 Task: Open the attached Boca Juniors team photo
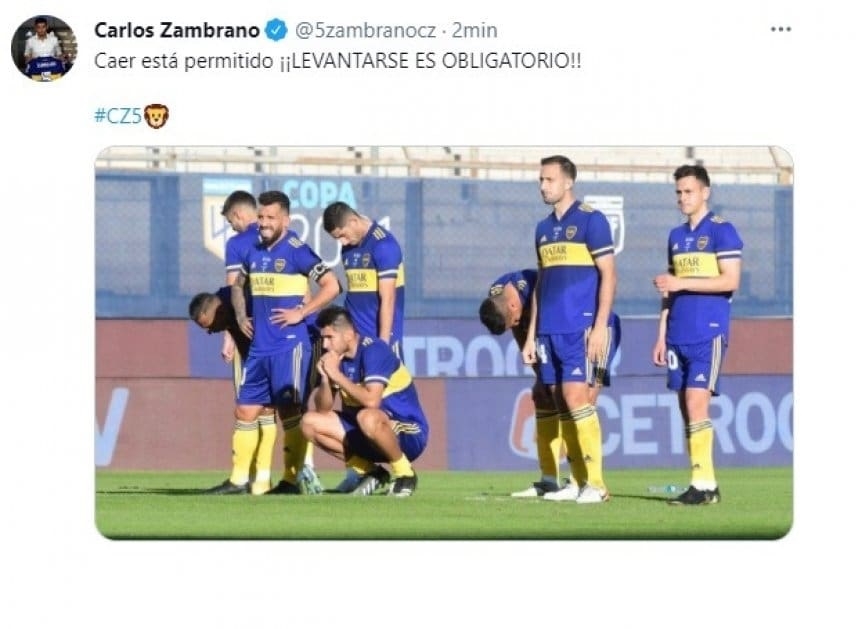pyautogui.click(x=444, y=343)
